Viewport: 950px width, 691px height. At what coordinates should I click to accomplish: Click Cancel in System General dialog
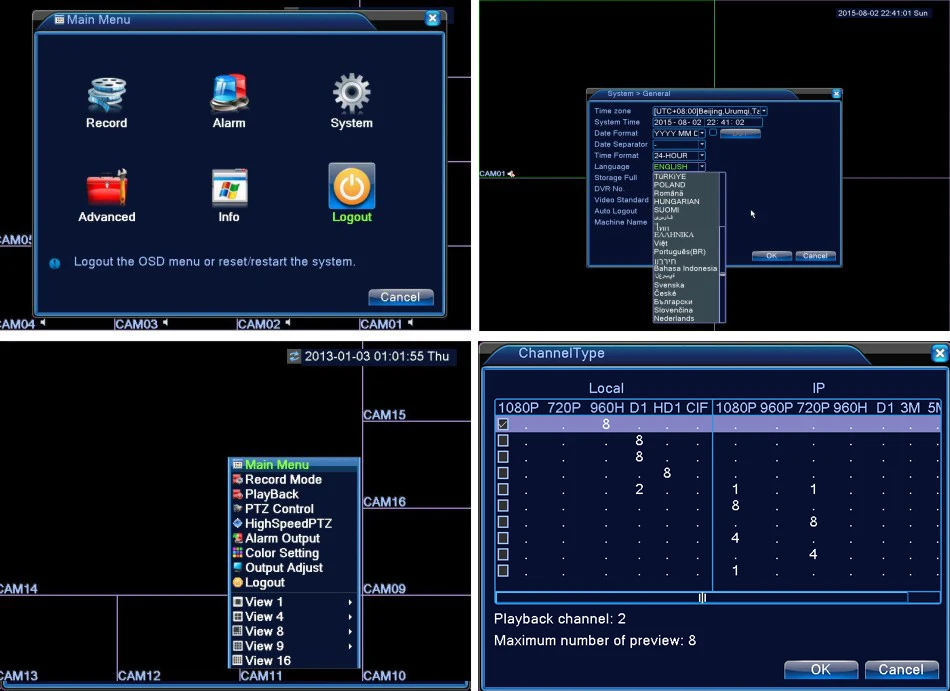(x=815, y=256)
